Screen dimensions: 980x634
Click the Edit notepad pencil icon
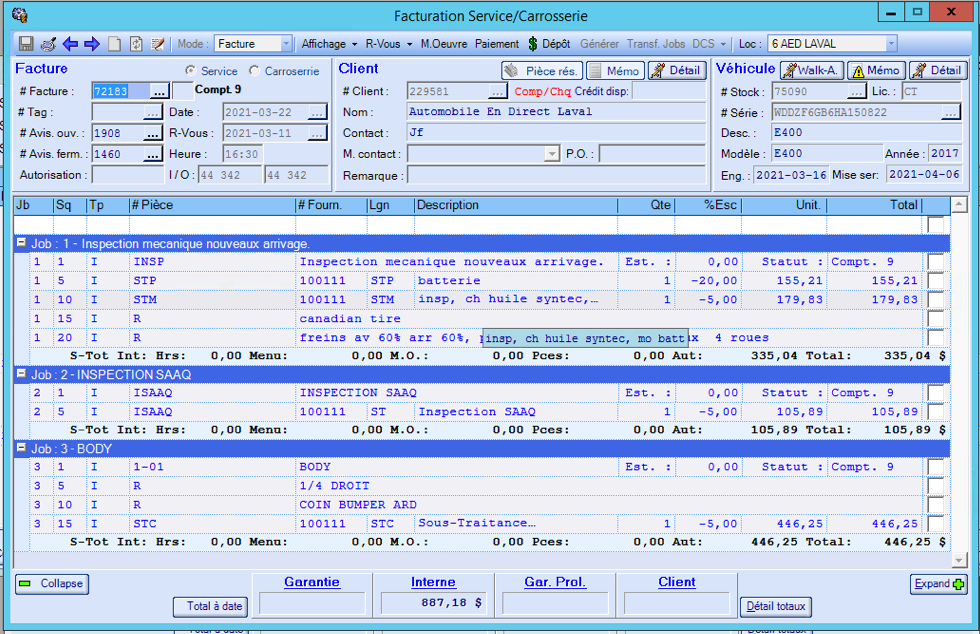(157, 44)
